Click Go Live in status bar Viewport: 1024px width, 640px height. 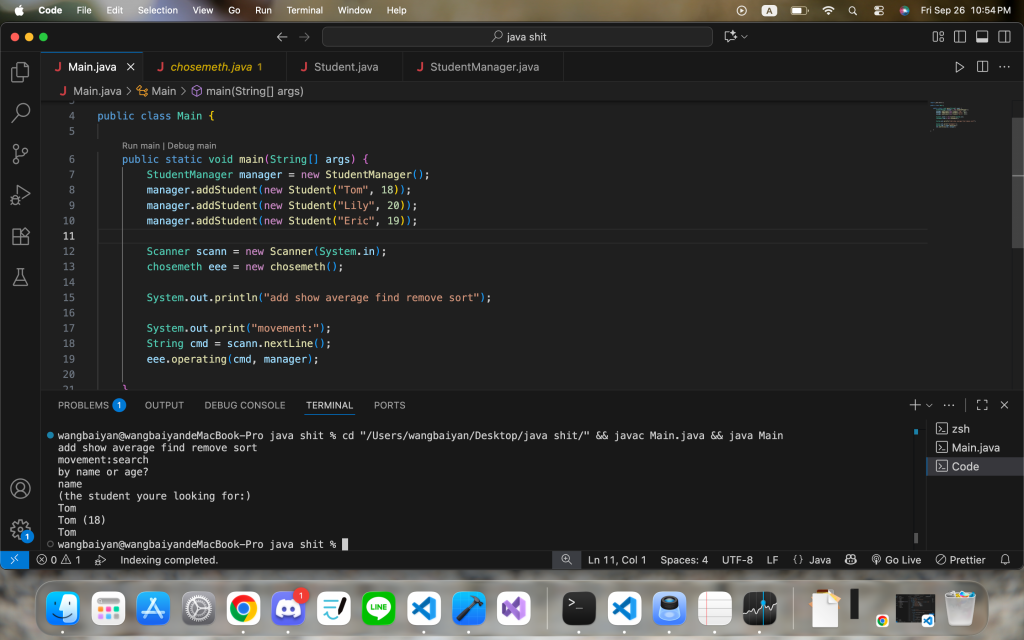tap(896, 560)
